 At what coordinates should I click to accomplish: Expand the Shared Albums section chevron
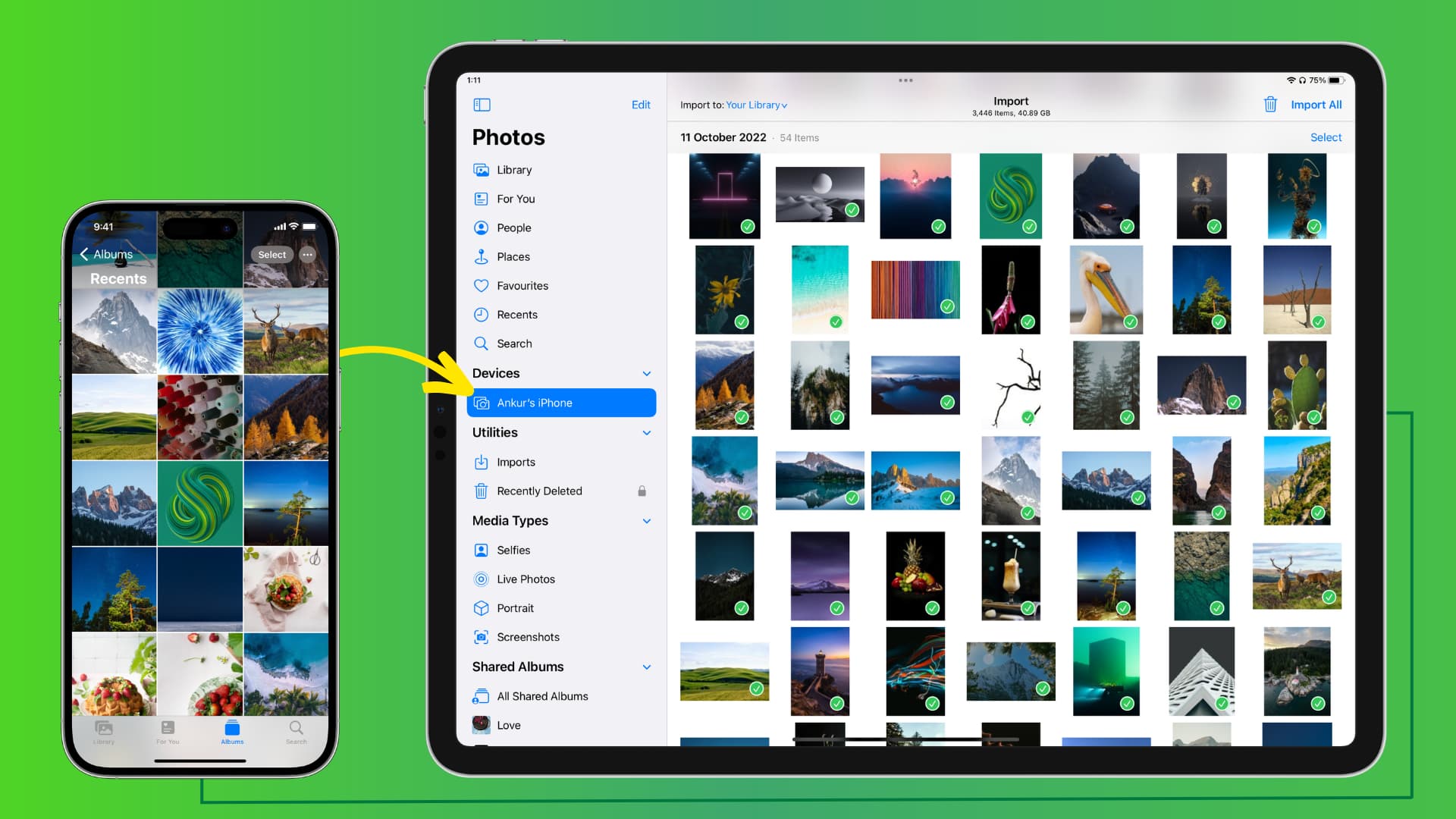pyautogui.click(x=647, y=666)
